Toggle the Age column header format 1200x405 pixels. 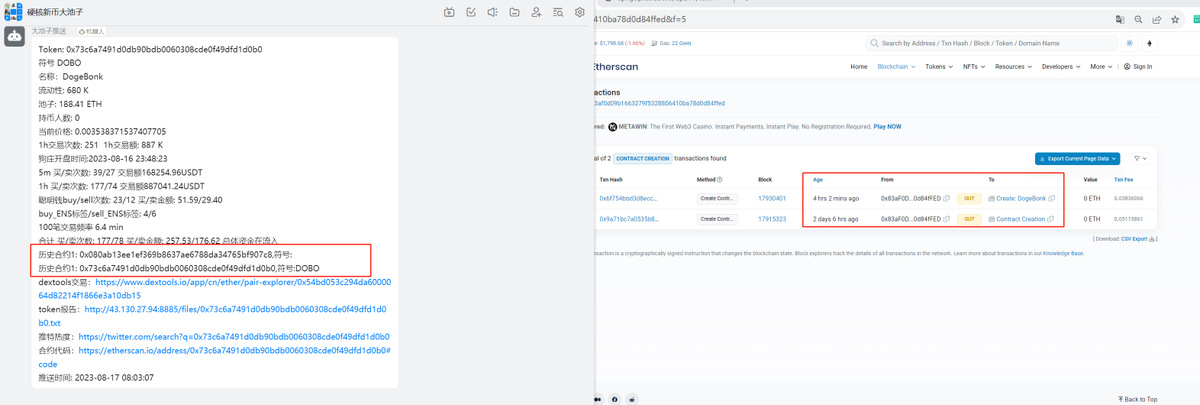coord(818,180)
